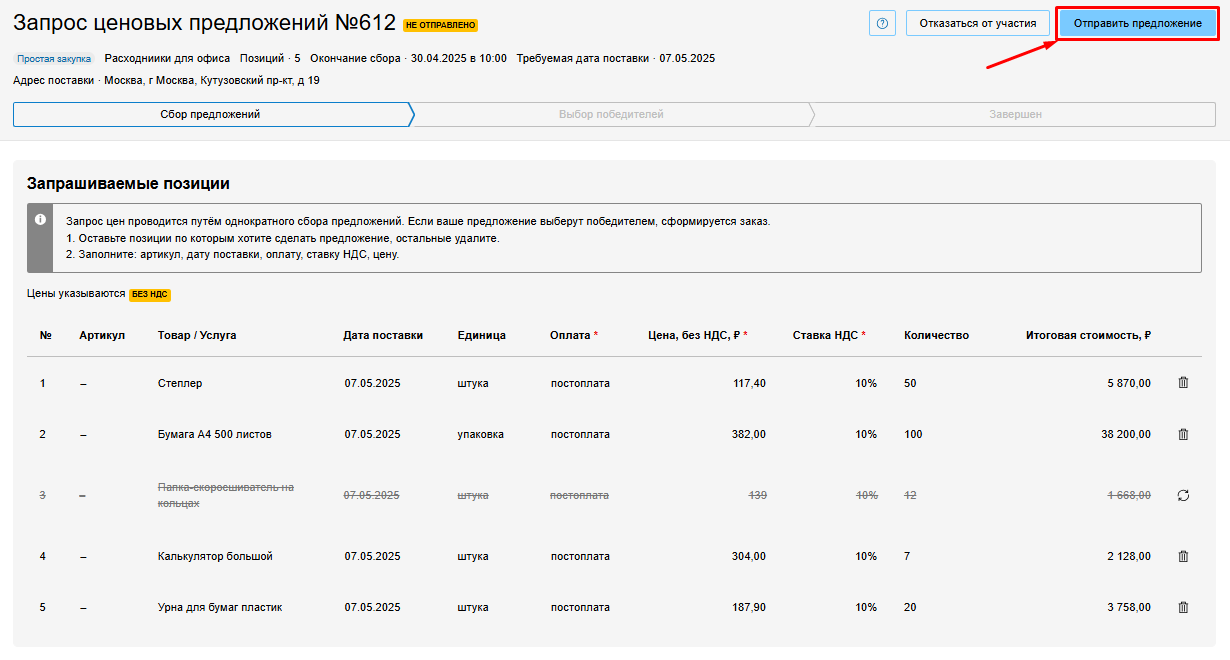The image size is (1230, 660).
Task: Delete the Степлер row with trash icon
Action: (1183, 383)
